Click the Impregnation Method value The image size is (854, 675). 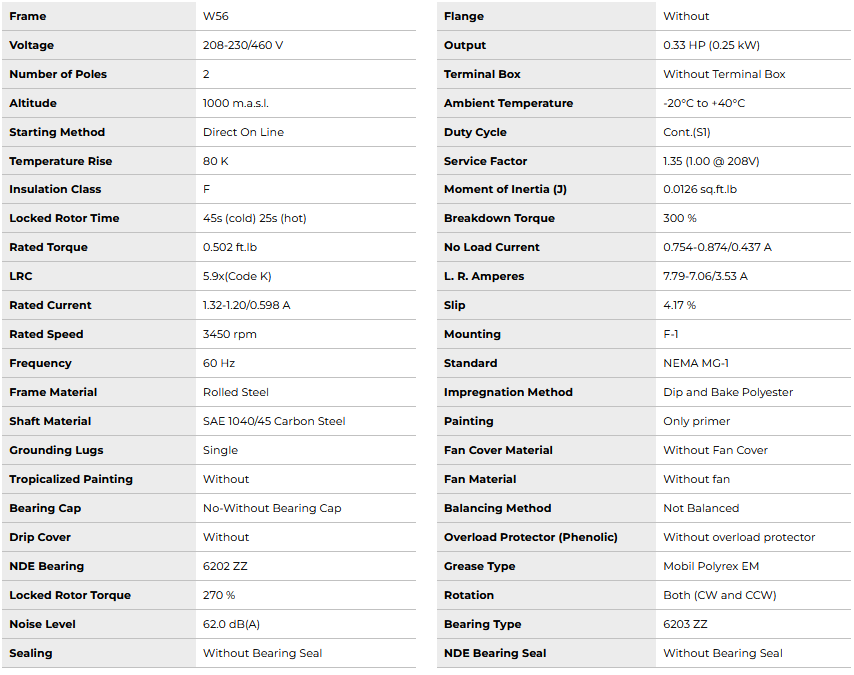coord(728,392)
